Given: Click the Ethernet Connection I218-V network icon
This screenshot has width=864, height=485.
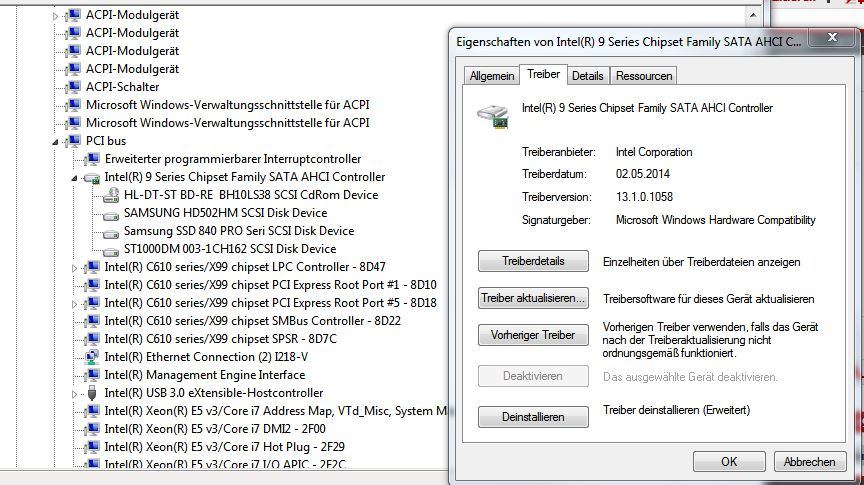Looking at the screenshot, I should [x=93, y=357].
